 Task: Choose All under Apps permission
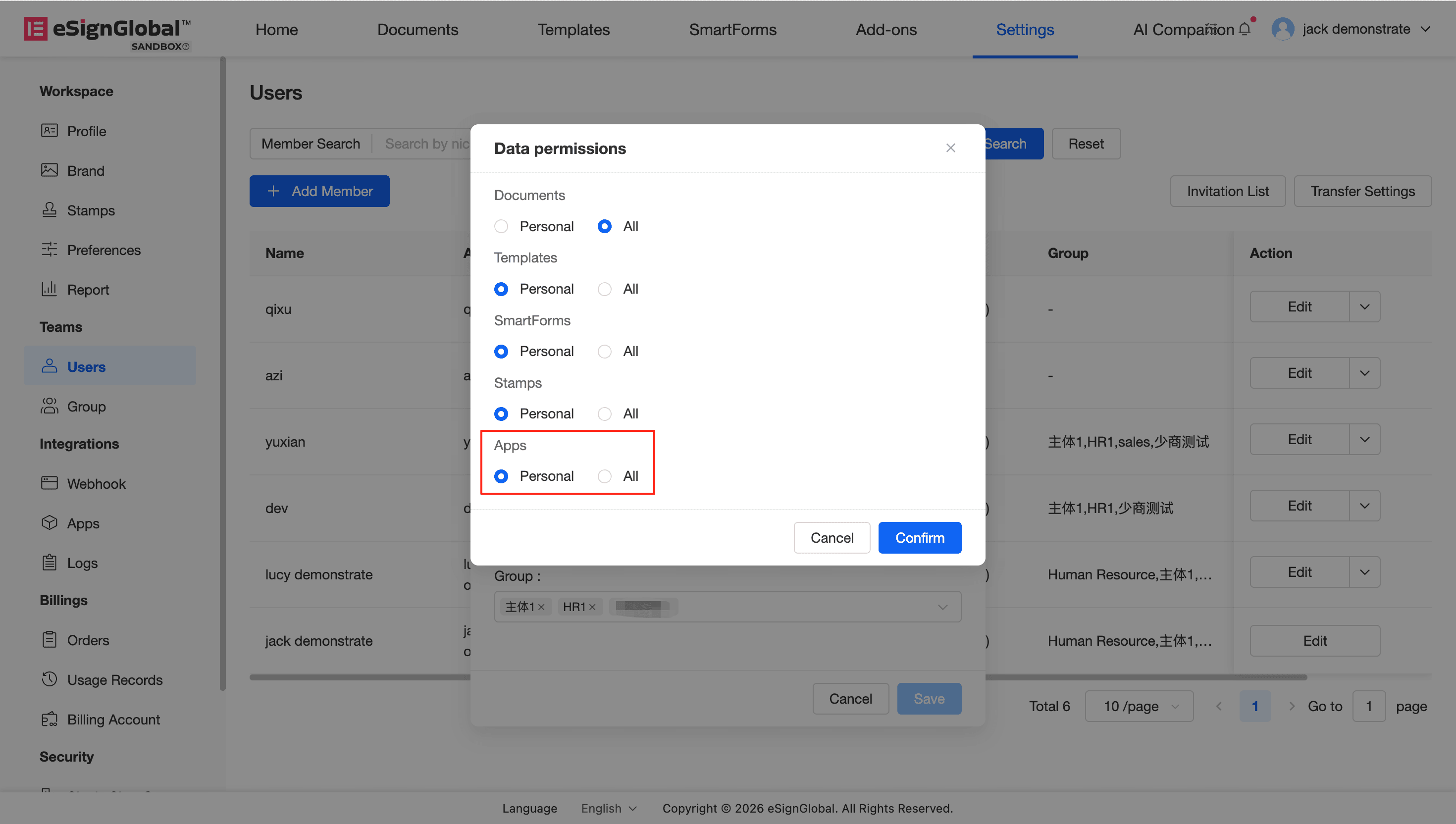pyautogui.click(x=604, y=476)
